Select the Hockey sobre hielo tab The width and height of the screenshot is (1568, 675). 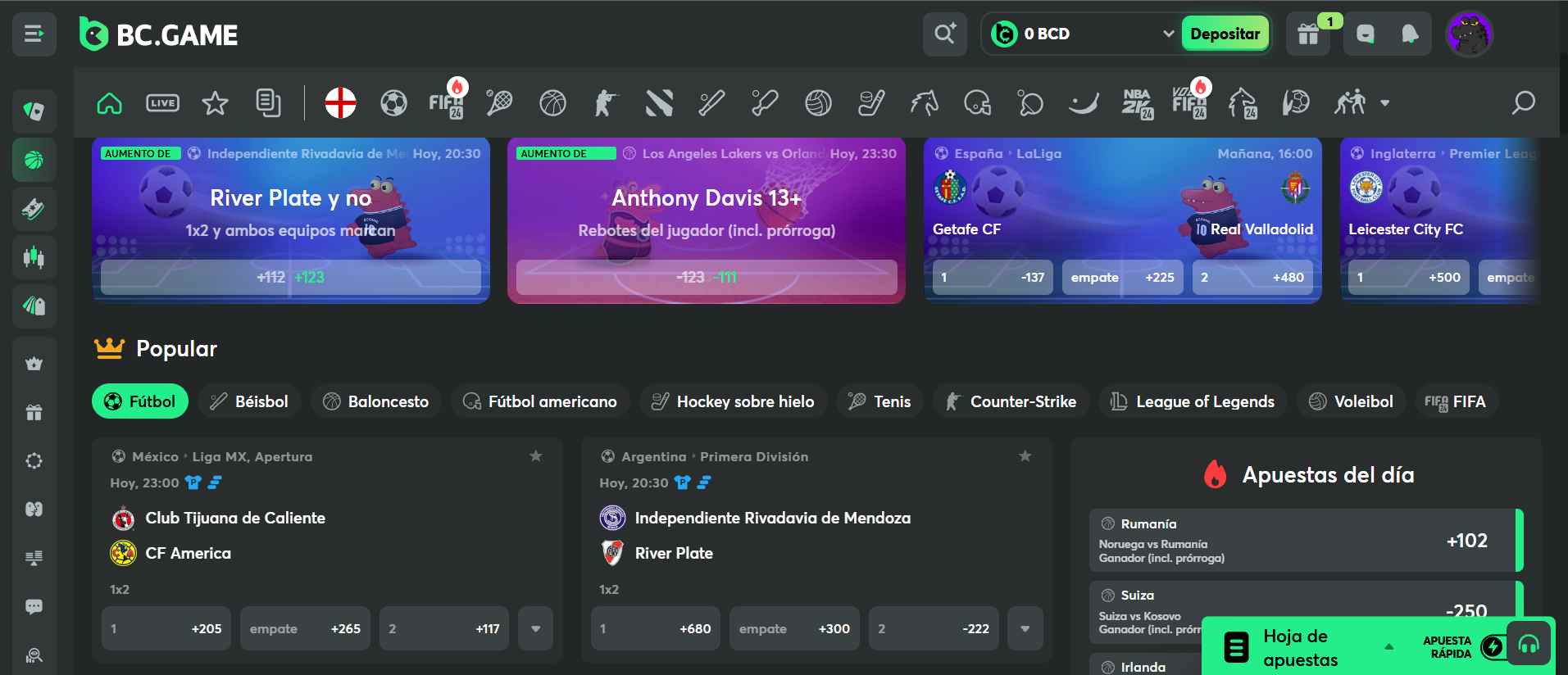pyautogui.click(x=733, y=401)
